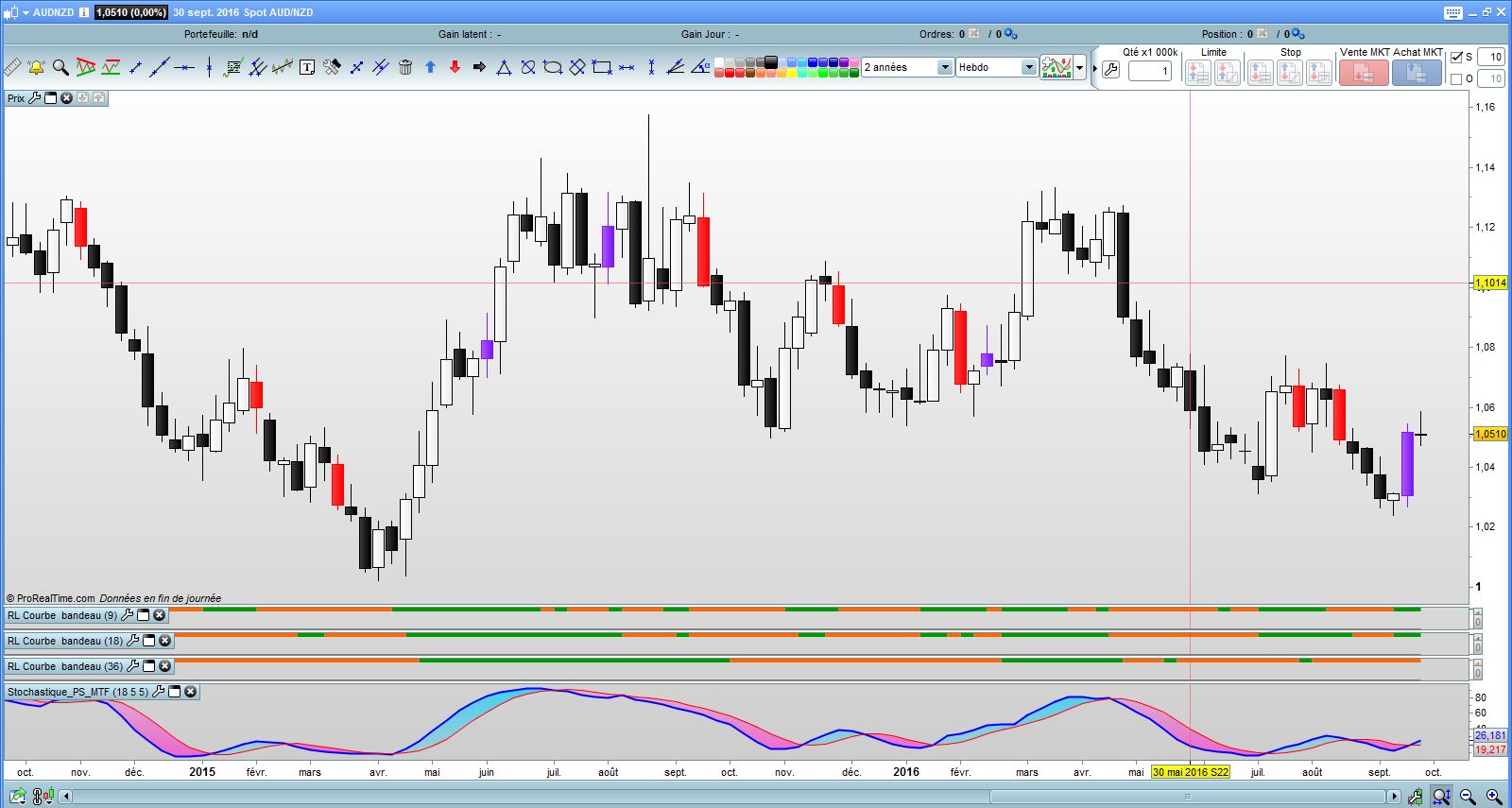
Task: Open RL Courbe bandeau (9) settings wrench
Action: point(128,615)
